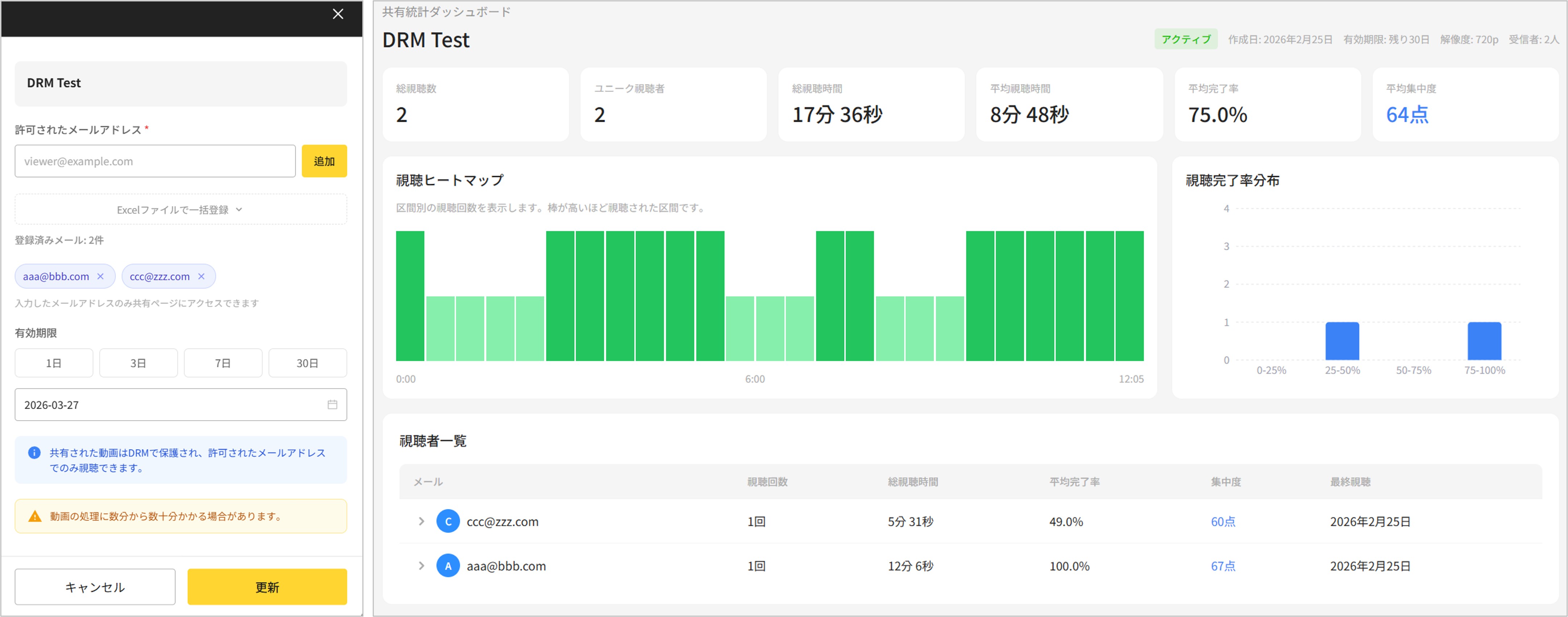Click the 25-50% blue bar in chart
The width and height of the screenshot is (1568, 617).
point(1342,341)
